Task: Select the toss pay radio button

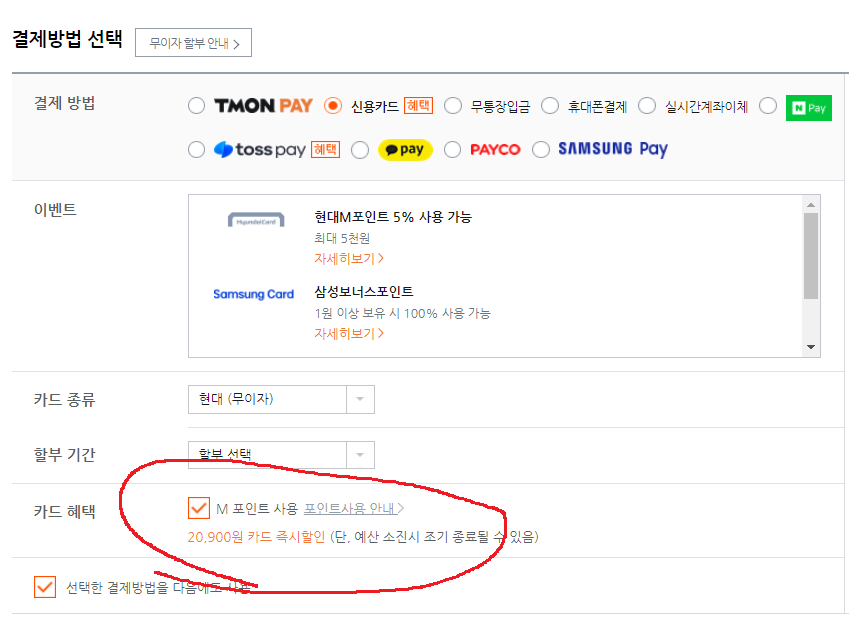Action: (x=197, y=149)
